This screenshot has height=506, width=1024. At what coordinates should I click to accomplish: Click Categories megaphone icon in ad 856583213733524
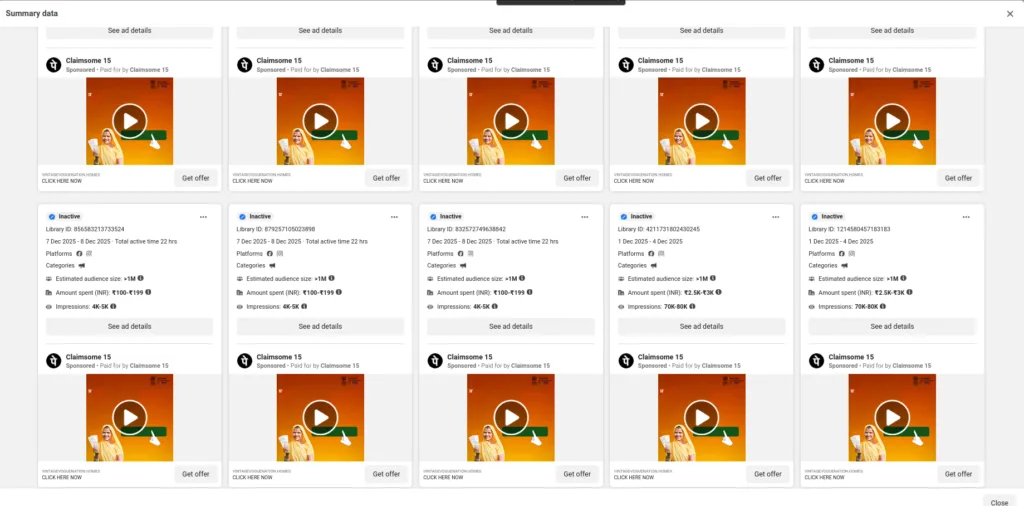(81, 266)
